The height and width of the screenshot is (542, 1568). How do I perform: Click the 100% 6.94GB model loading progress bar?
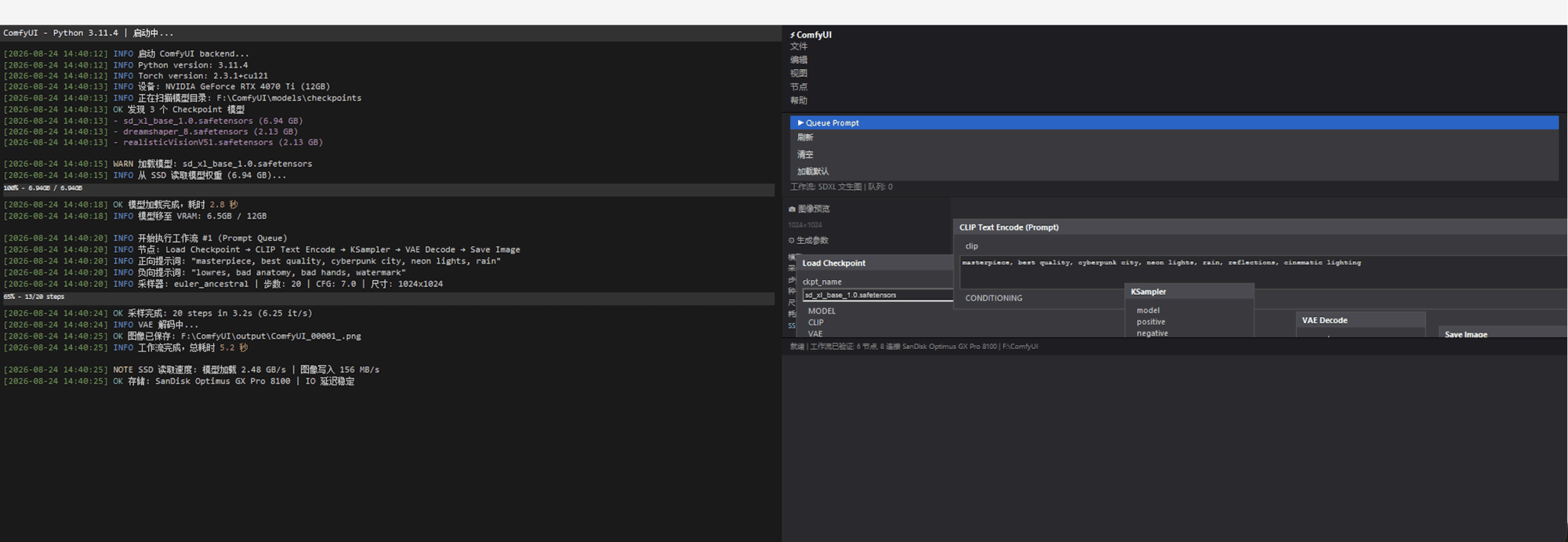388,188
